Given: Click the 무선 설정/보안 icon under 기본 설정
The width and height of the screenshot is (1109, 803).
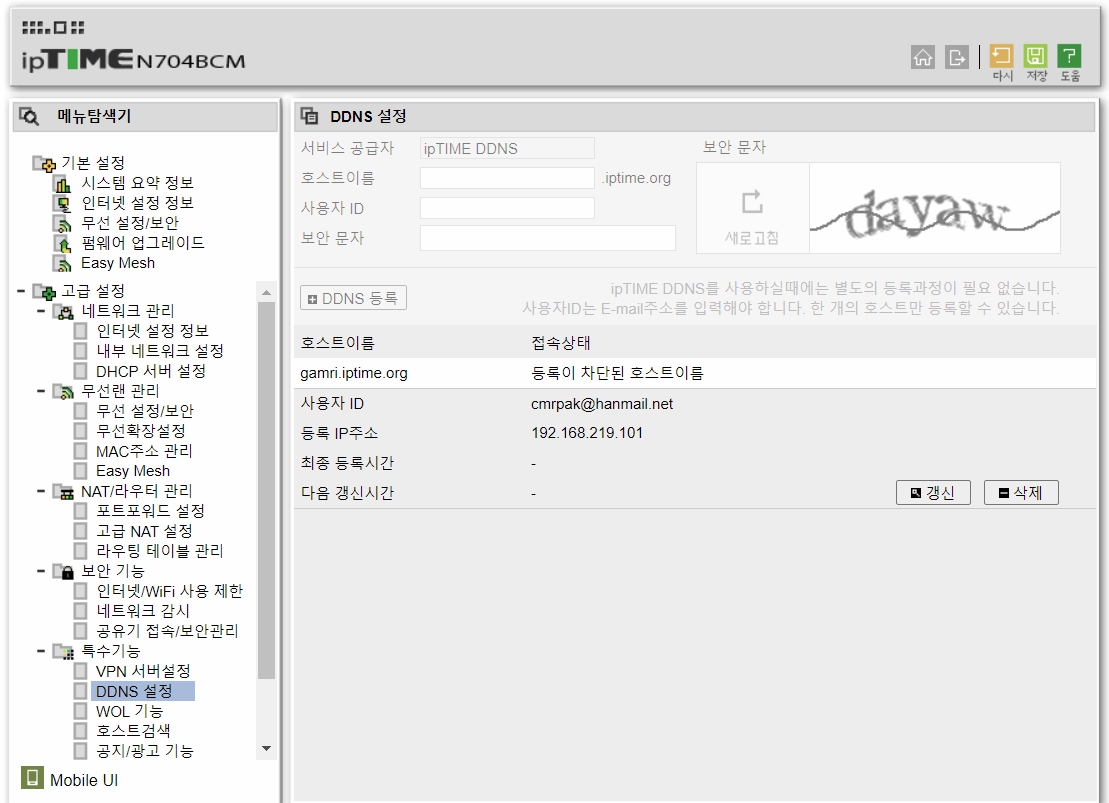Looking at the screenshot, I should [63, 224].
